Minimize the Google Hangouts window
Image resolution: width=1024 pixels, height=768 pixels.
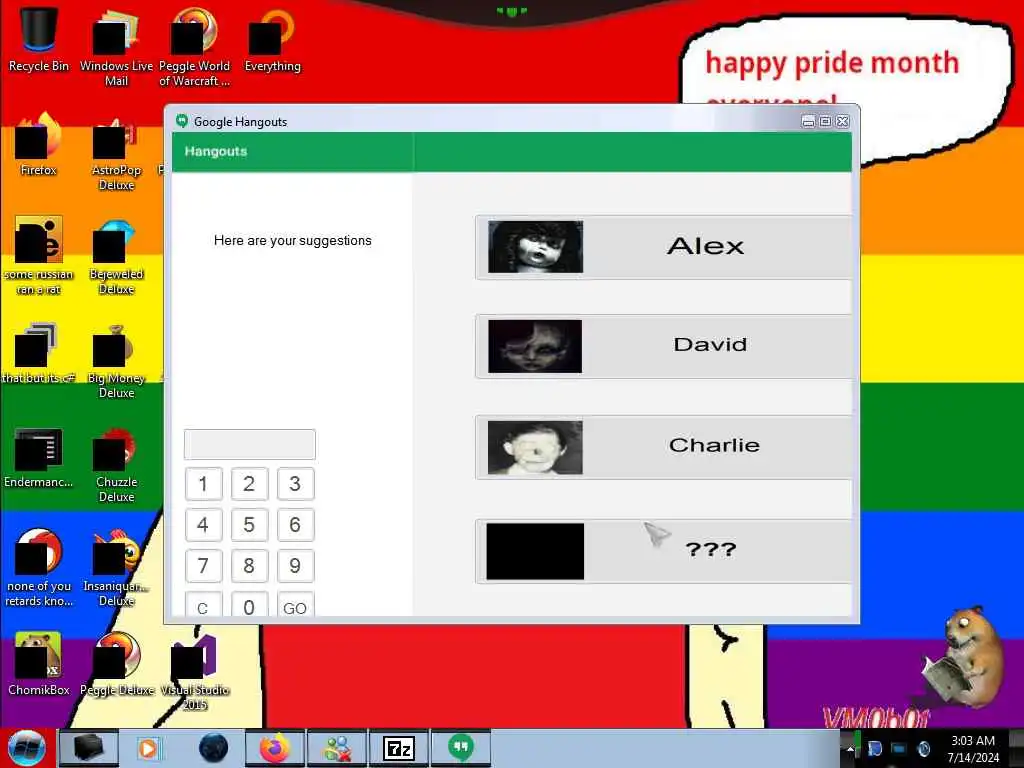(x=808, y=121)
